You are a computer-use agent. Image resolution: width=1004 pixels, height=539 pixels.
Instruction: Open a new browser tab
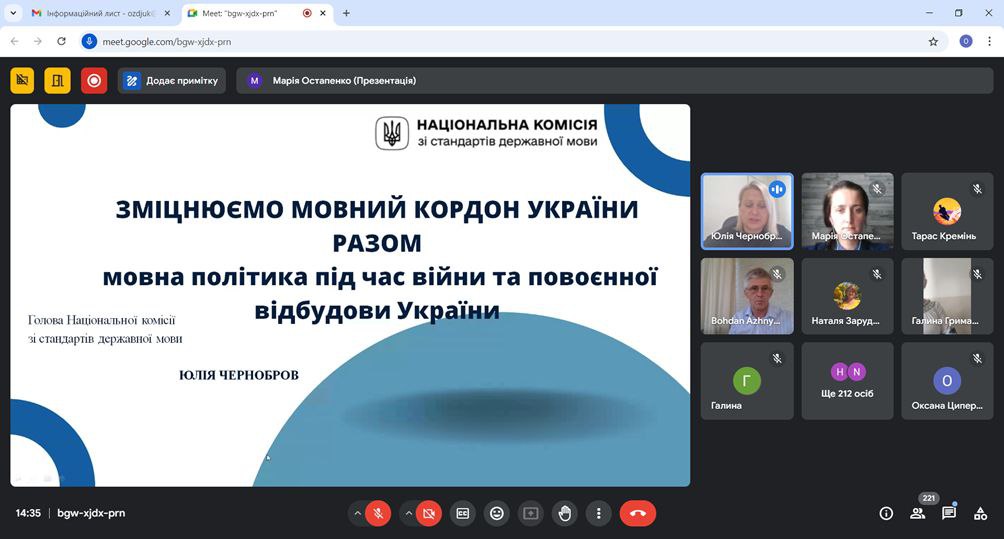tap(346, 13)
